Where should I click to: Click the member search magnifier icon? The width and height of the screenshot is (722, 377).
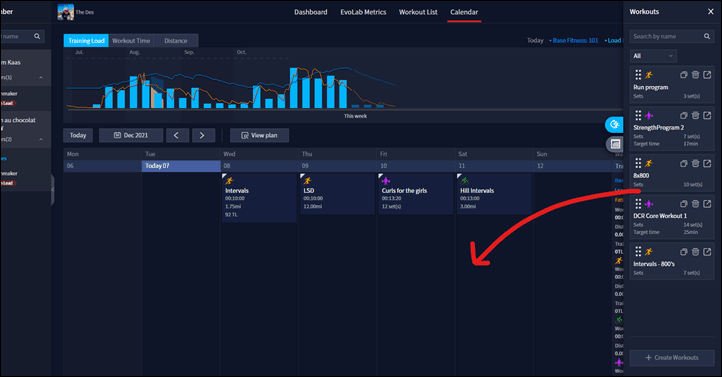point(37,36)
